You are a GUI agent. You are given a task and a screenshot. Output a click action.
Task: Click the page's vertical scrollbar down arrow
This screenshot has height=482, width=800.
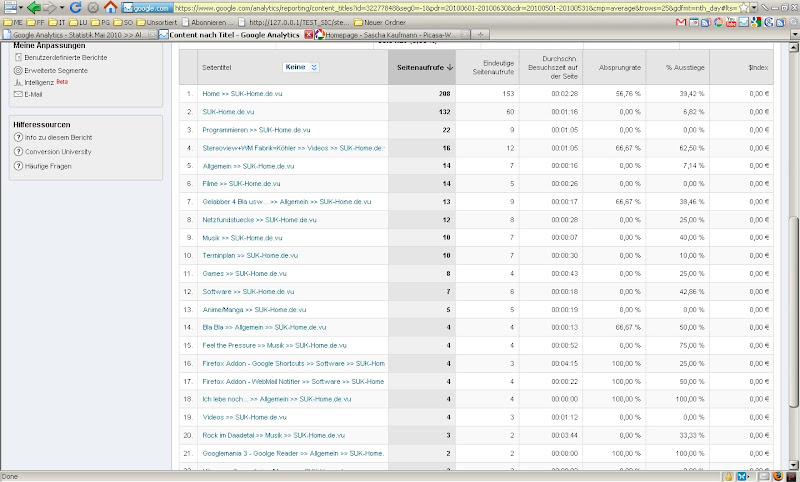click(x=794, y=464)
